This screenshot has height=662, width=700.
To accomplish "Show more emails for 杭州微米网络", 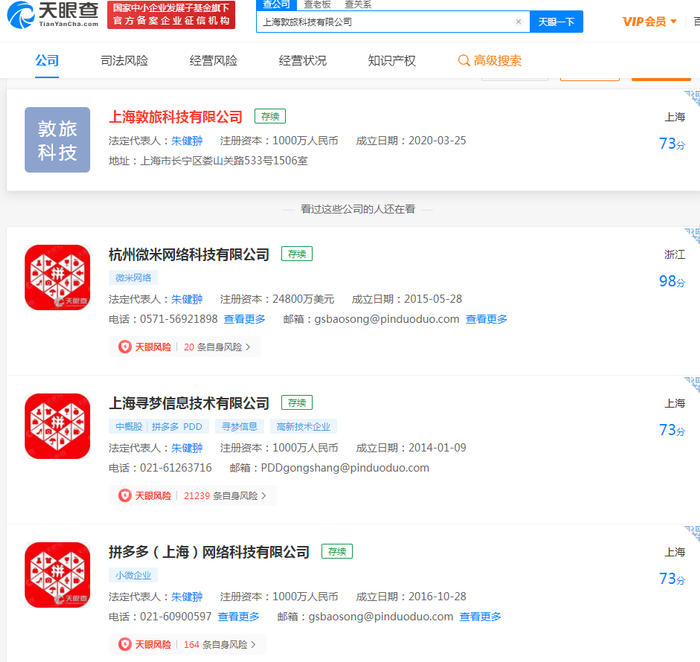I will tap(486, 319).
